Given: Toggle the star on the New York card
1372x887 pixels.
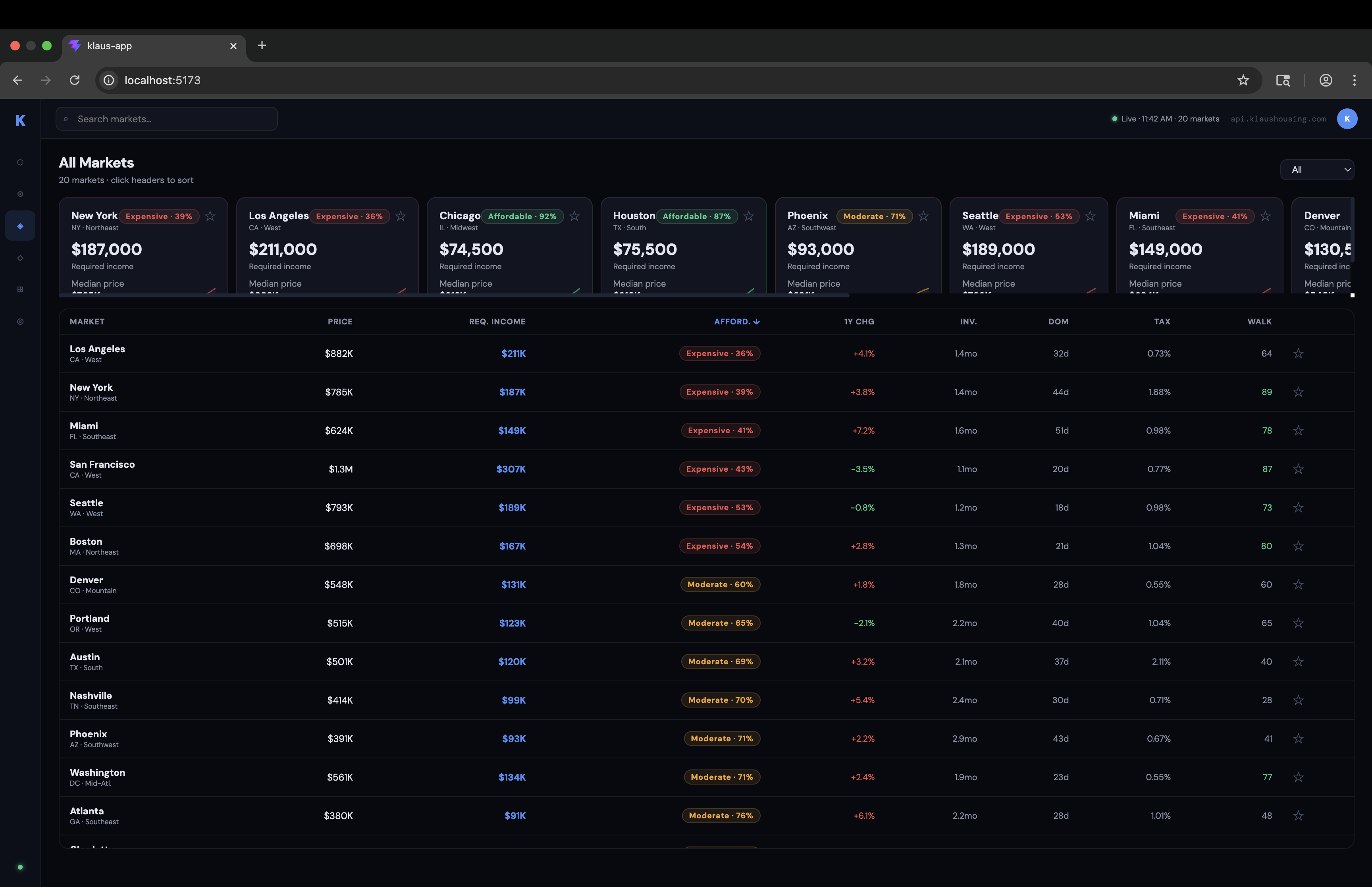Looking at the screenshot, I should pyautogui.click(x=210, y=216).
